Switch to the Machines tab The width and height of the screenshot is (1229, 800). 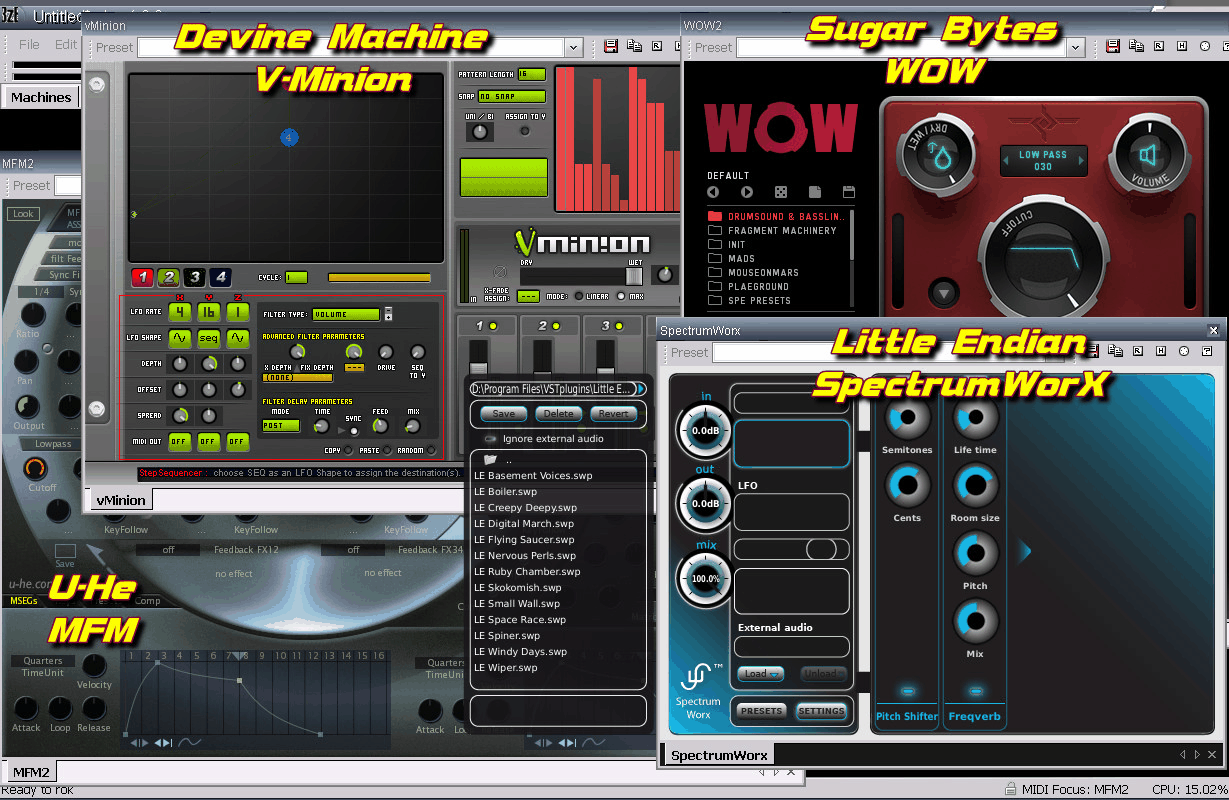[41, 97]
